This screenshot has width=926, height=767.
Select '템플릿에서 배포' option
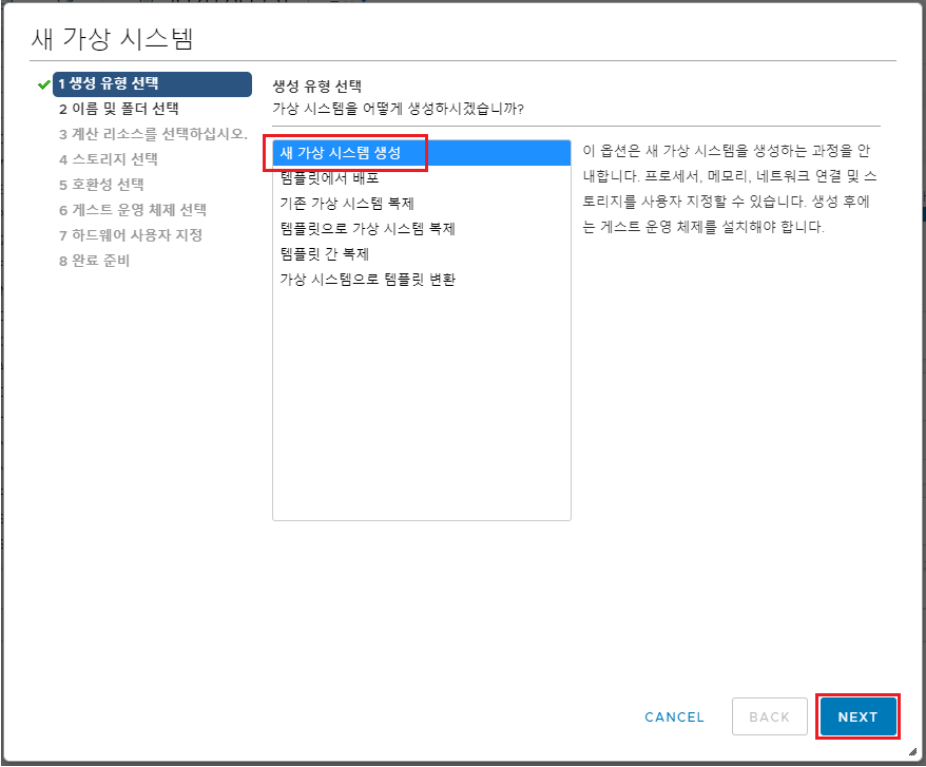point(422,178)
